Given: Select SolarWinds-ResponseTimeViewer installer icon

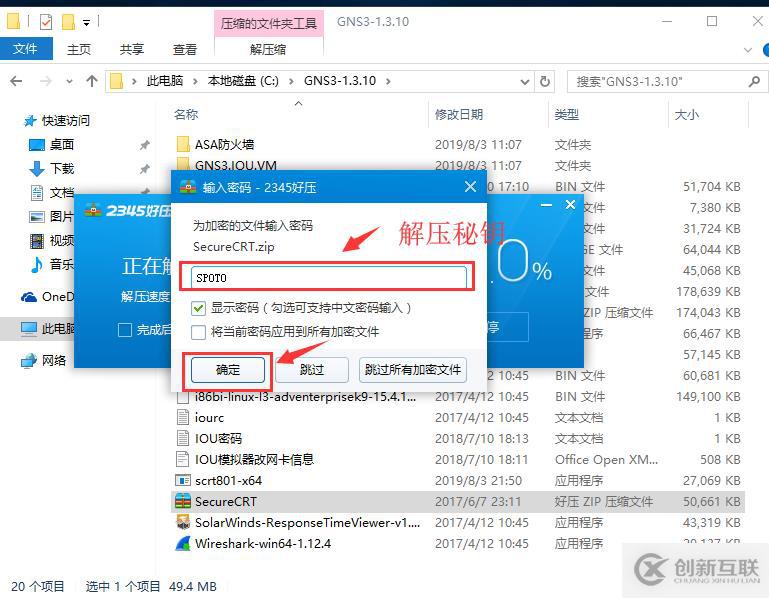Looking at the screenshot, I should (x=183, y=522).
